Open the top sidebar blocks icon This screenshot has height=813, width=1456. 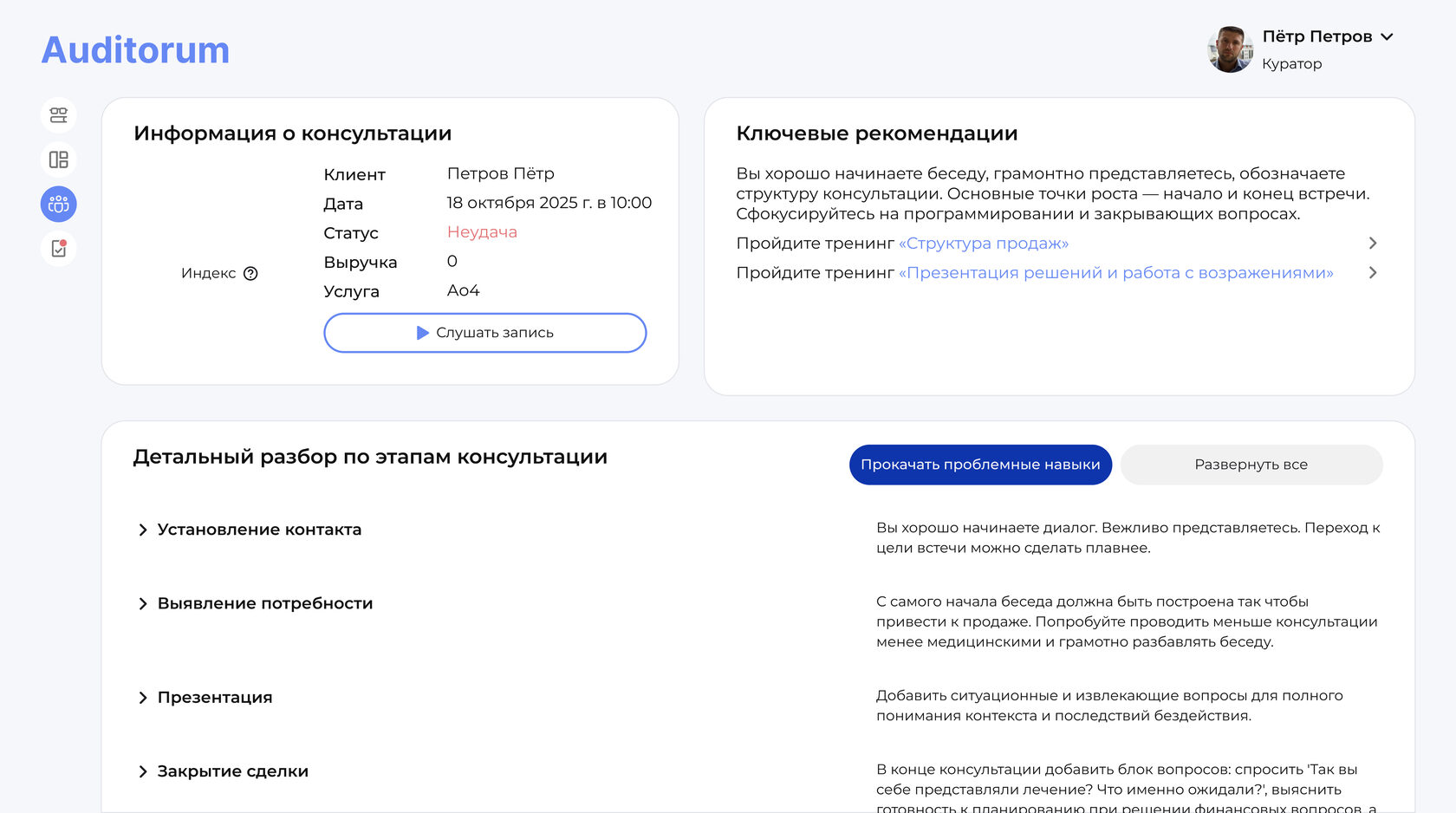pyautogui.click(x=58, y=115)
